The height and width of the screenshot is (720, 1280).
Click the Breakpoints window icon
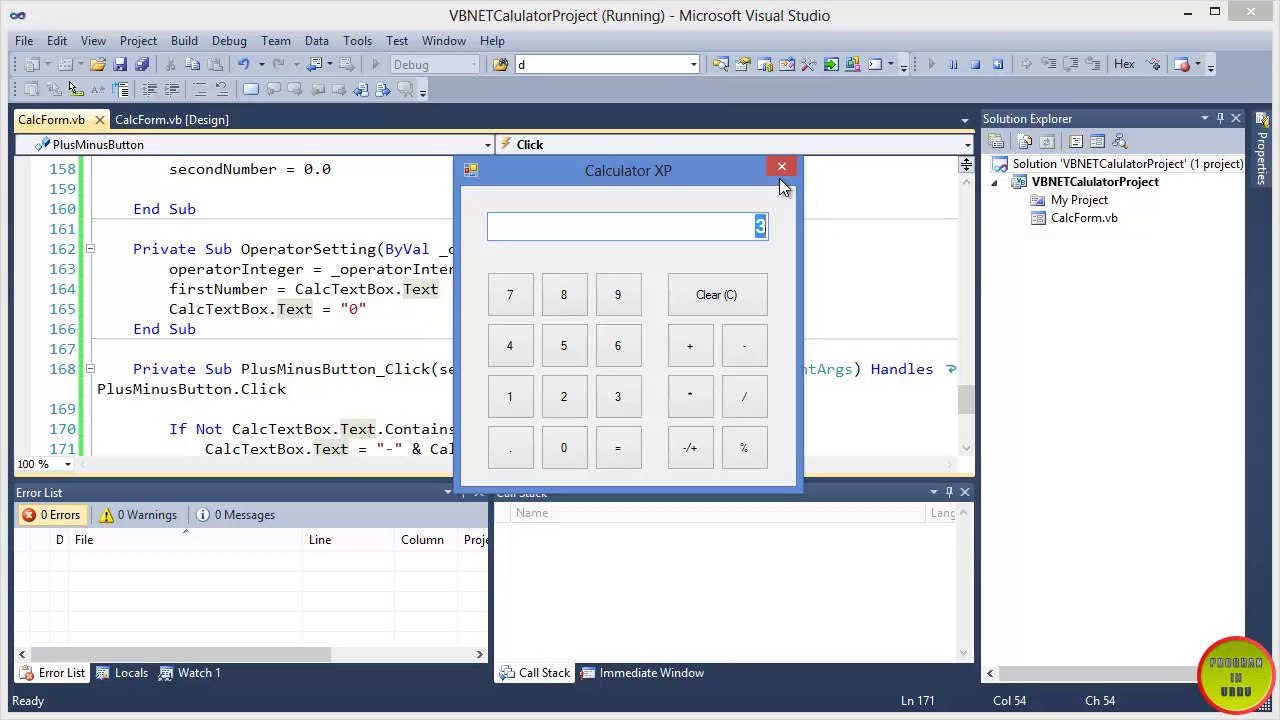click(1182, 64)
